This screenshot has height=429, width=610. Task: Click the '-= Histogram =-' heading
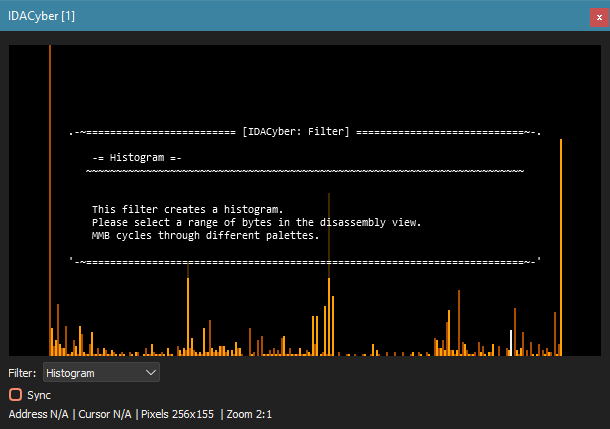[137, 158]
